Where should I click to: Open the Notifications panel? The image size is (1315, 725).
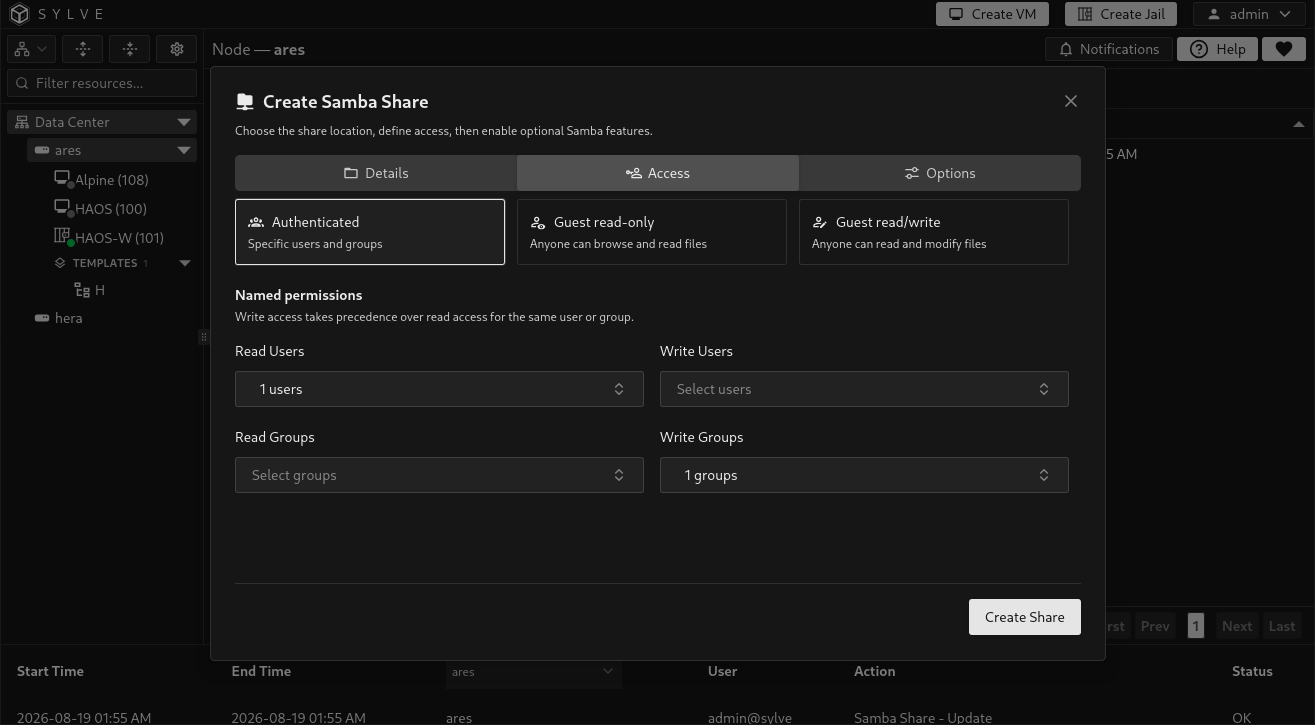1108,49
